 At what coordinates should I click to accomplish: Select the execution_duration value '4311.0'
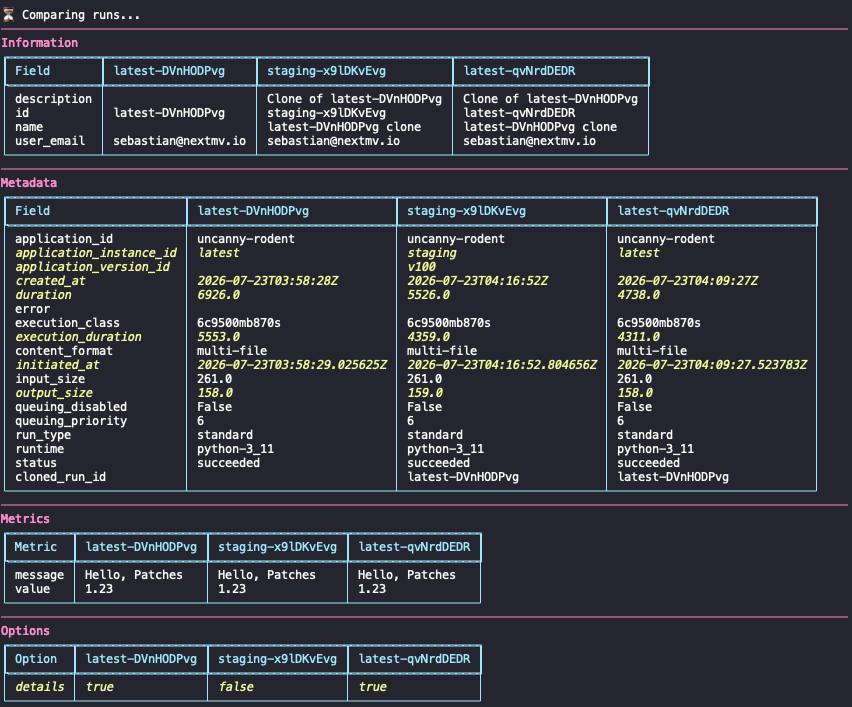click(638, 337)
